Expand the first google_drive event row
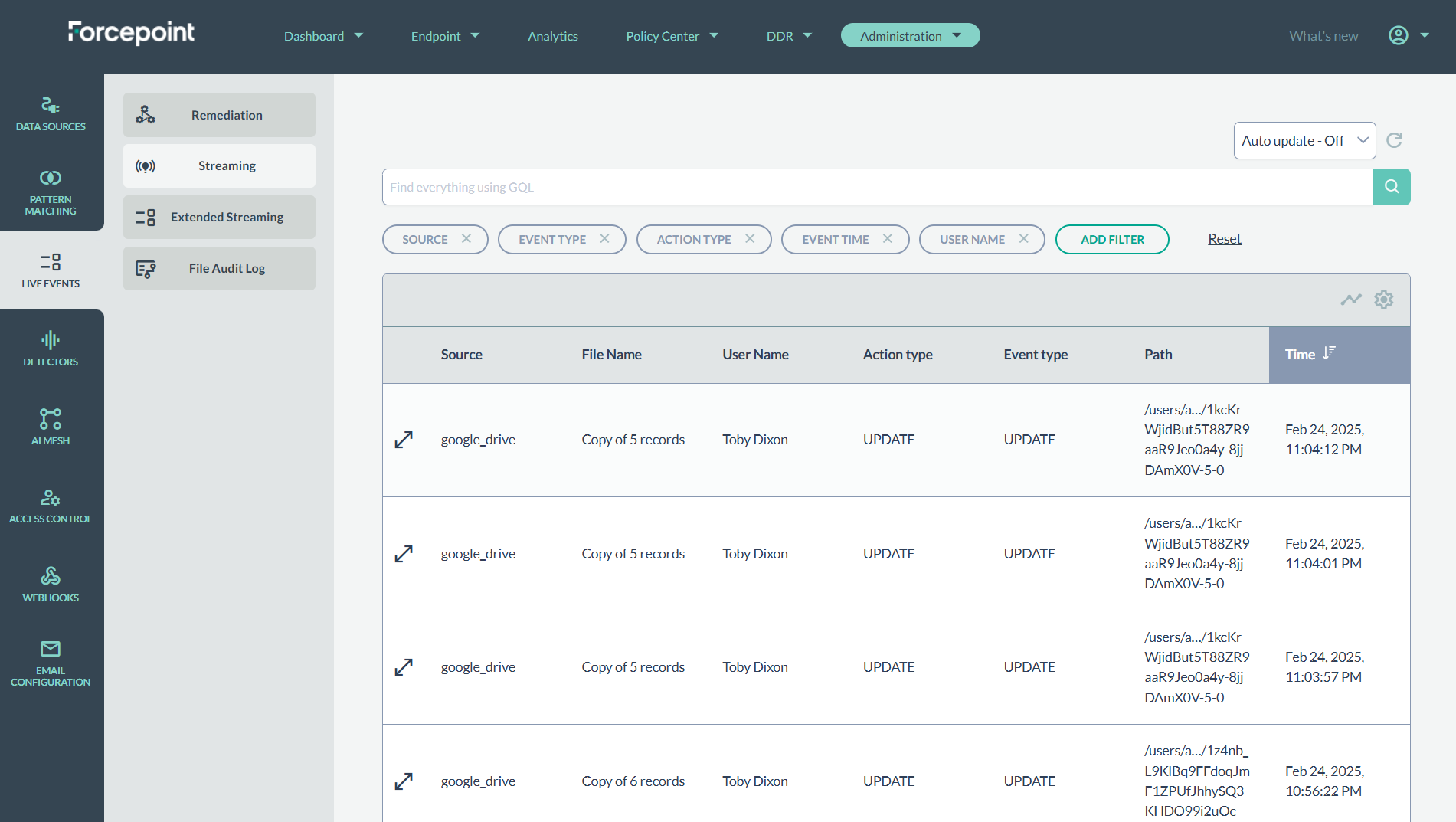This screenshot has height=822, width=1456. 404,440
